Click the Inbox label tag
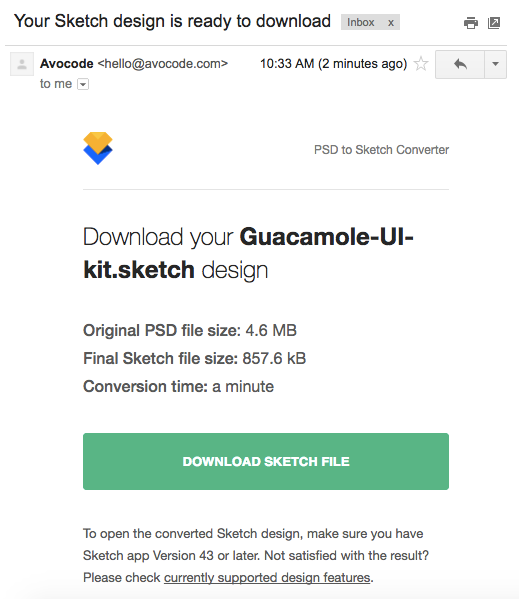Viewport: 519px width, 599px height. tap(361, 23)
